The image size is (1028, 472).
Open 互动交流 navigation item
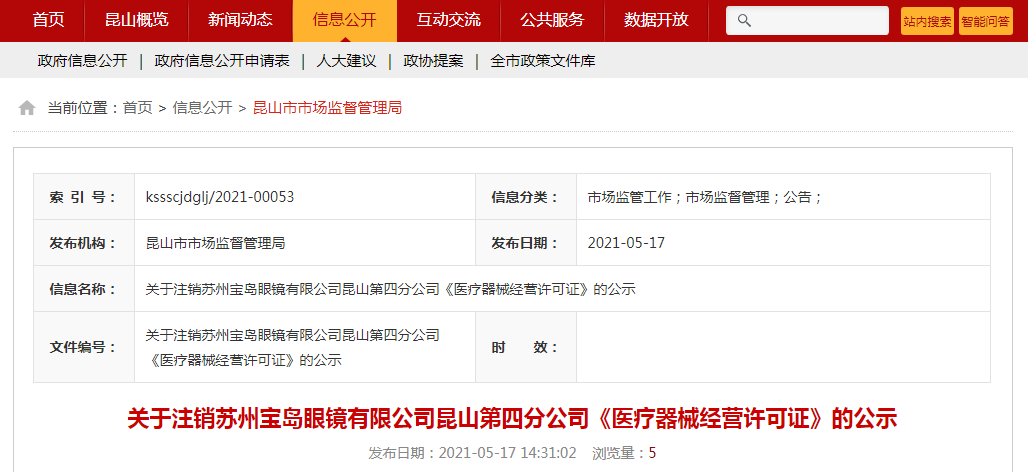(448, 20)
